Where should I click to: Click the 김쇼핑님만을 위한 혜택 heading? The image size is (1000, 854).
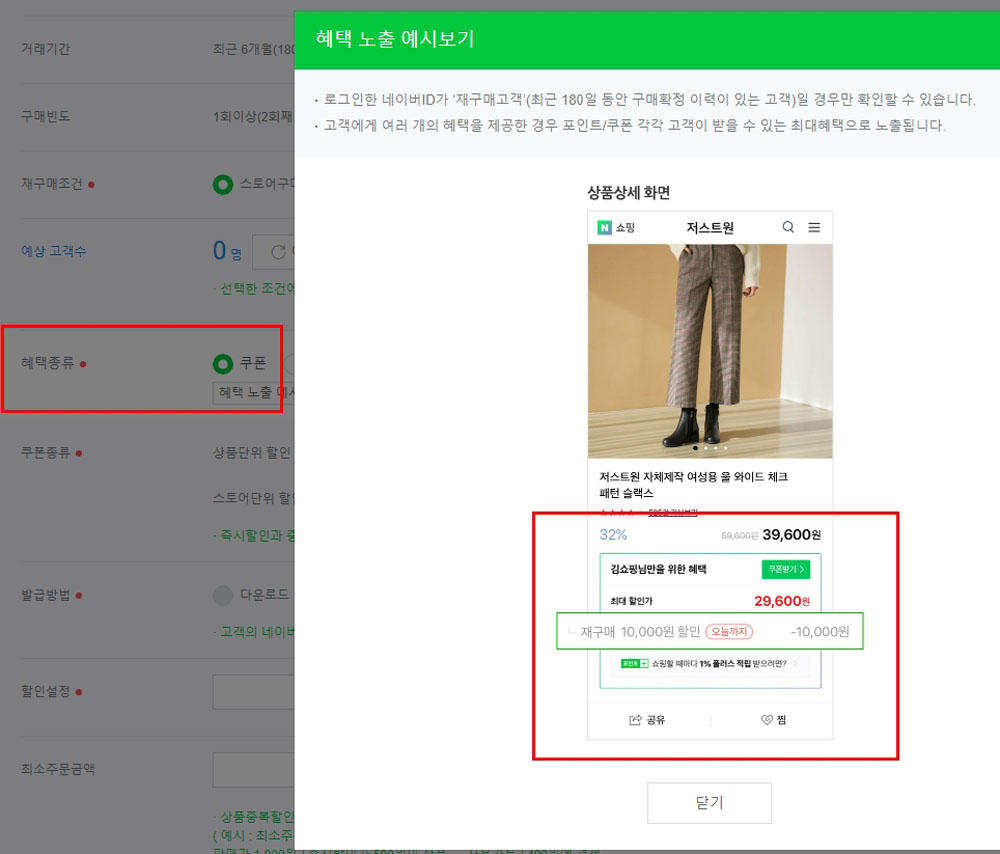pyautogui.click(x=658, y=569)
